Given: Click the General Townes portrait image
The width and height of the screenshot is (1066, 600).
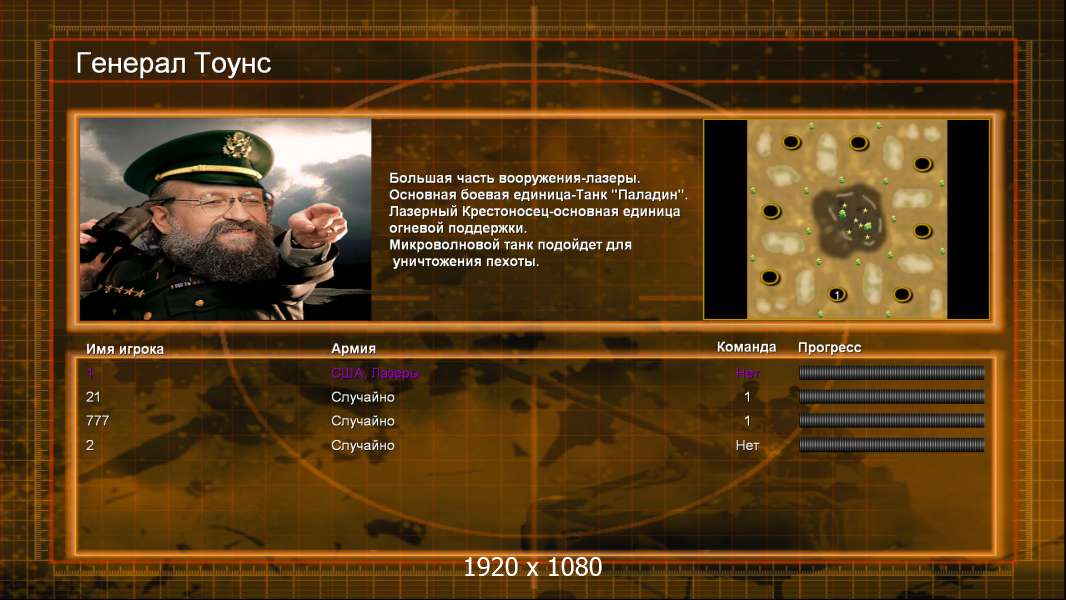Looking at the screenshot, I should (226, 219).
